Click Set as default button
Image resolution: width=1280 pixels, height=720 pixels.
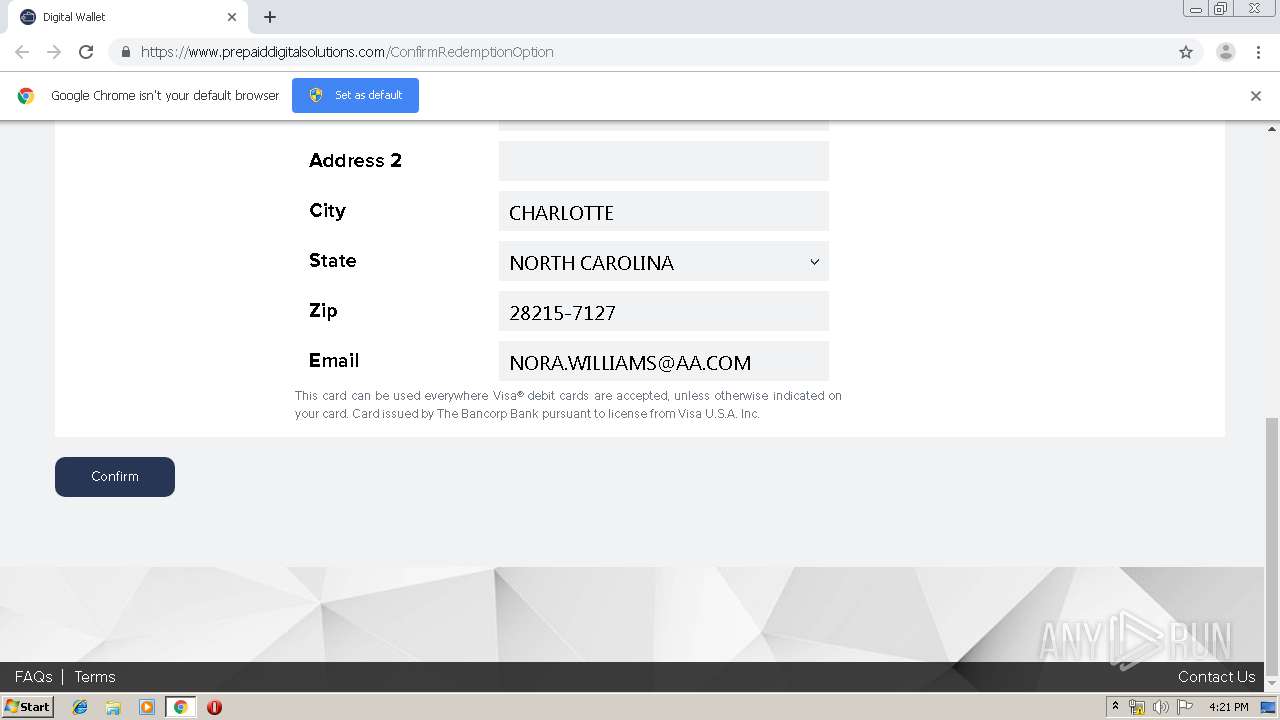(x=355, y=95)
